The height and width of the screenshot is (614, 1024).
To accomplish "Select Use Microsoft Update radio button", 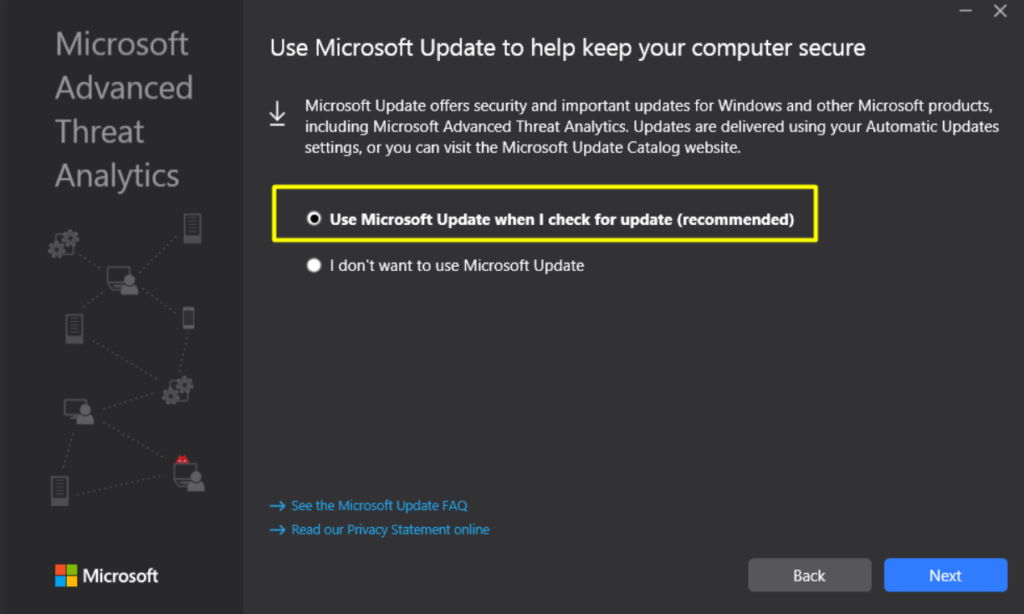I will point(314,219).
